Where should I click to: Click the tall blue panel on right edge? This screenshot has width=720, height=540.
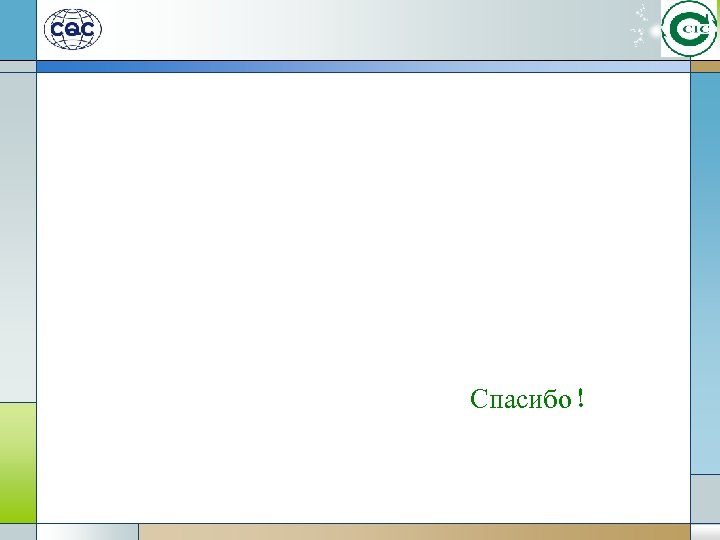pos(705,273)
